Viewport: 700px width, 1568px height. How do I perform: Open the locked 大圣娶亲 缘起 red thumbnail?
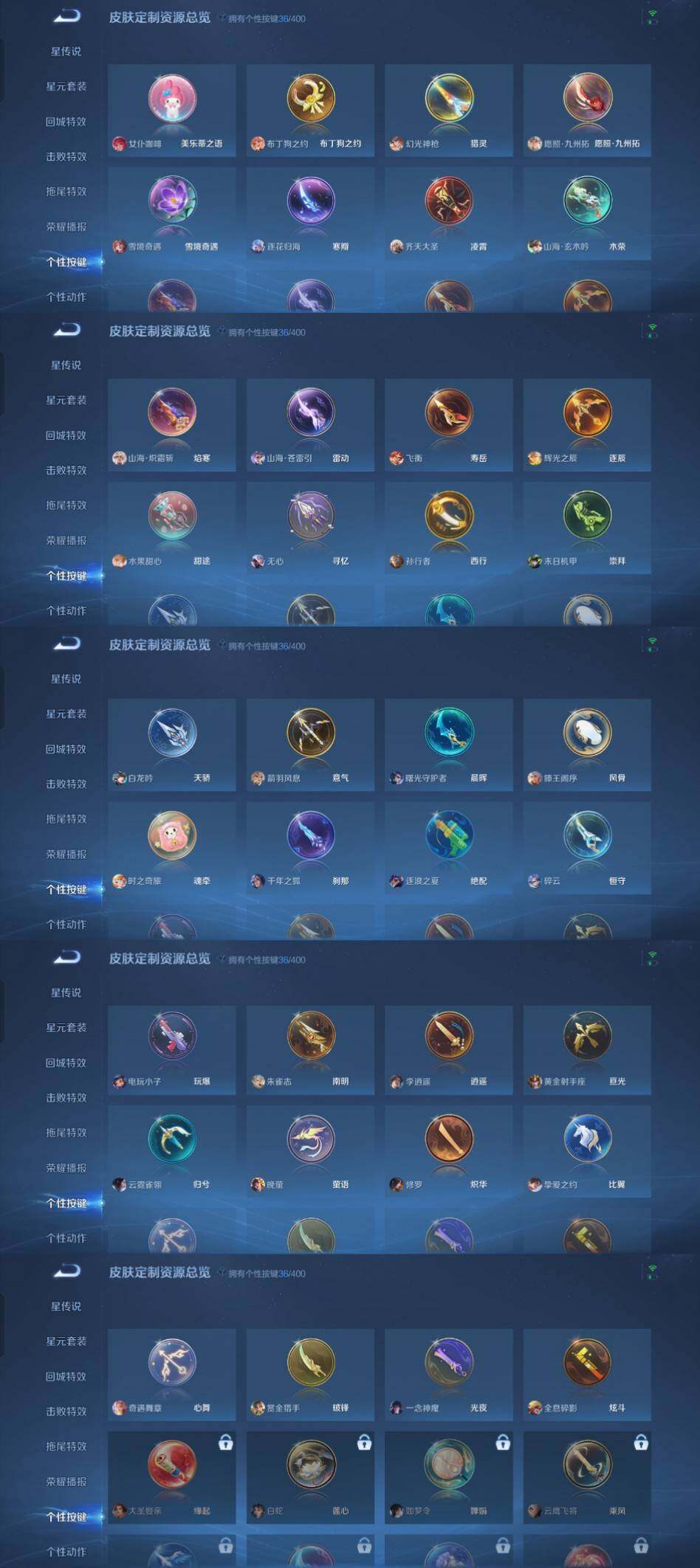[172, 1464]
